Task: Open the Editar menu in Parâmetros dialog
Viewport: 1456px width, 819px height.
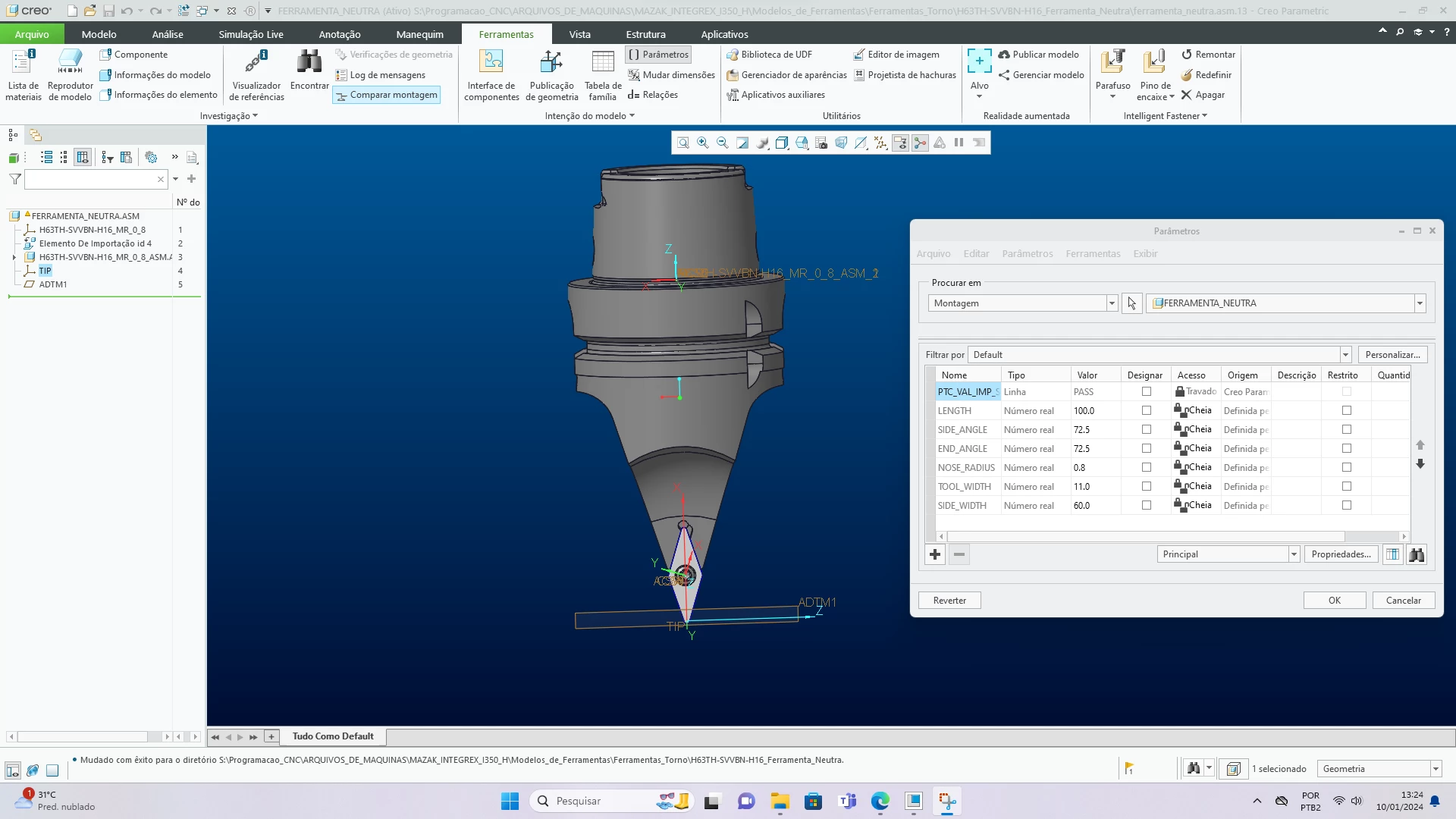Action: [x=976, y=254]
